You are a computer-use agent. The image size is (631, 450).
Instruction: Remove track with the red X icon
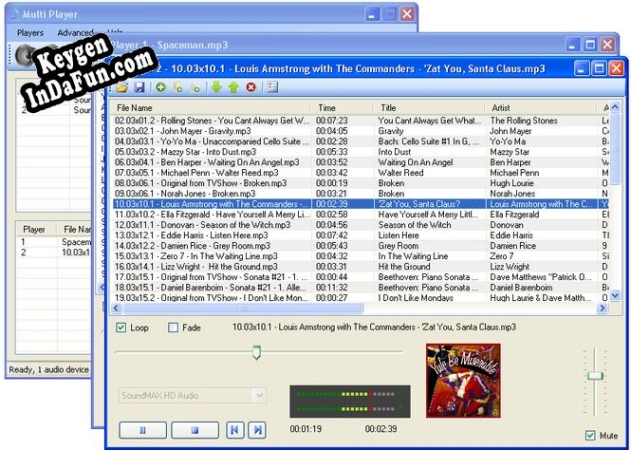pyautogui.click(x=251, y=87)
